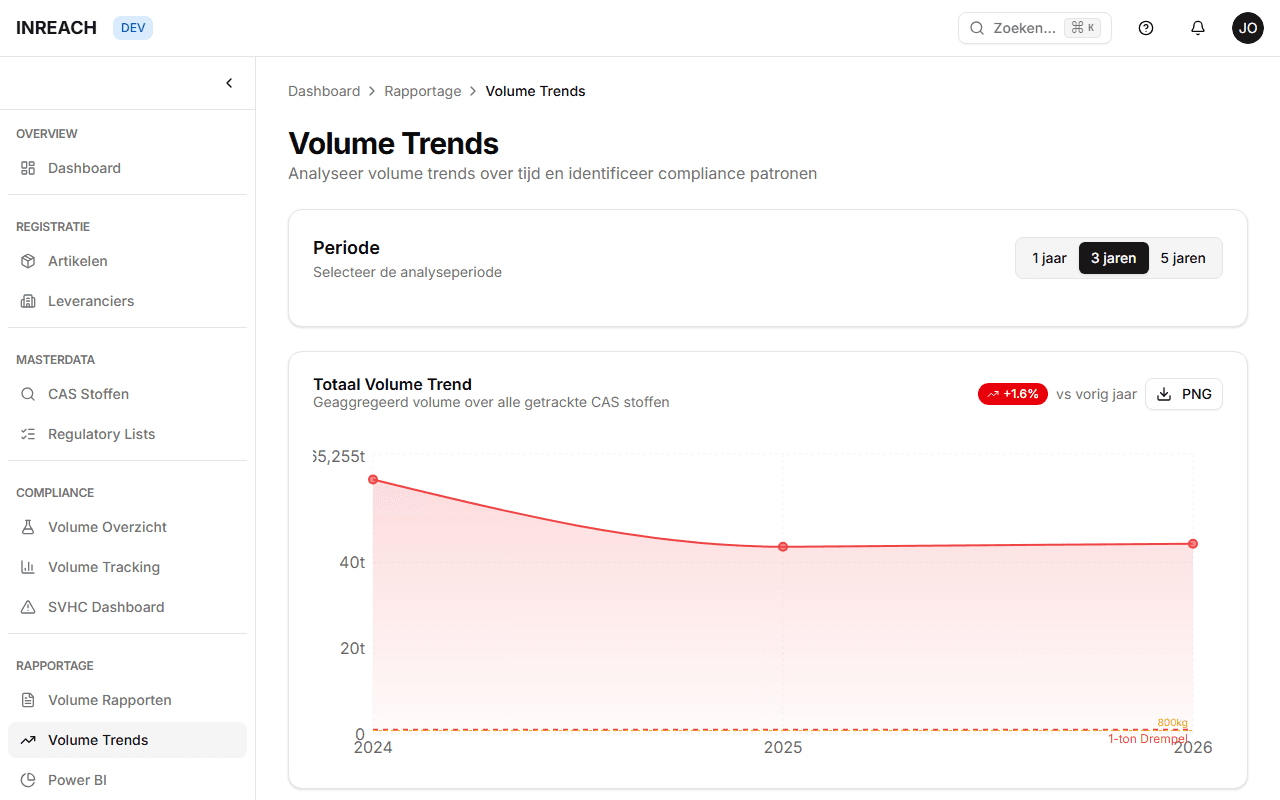
Task: Go to Regulatory Lists menu item
Action: pos(102,434)
